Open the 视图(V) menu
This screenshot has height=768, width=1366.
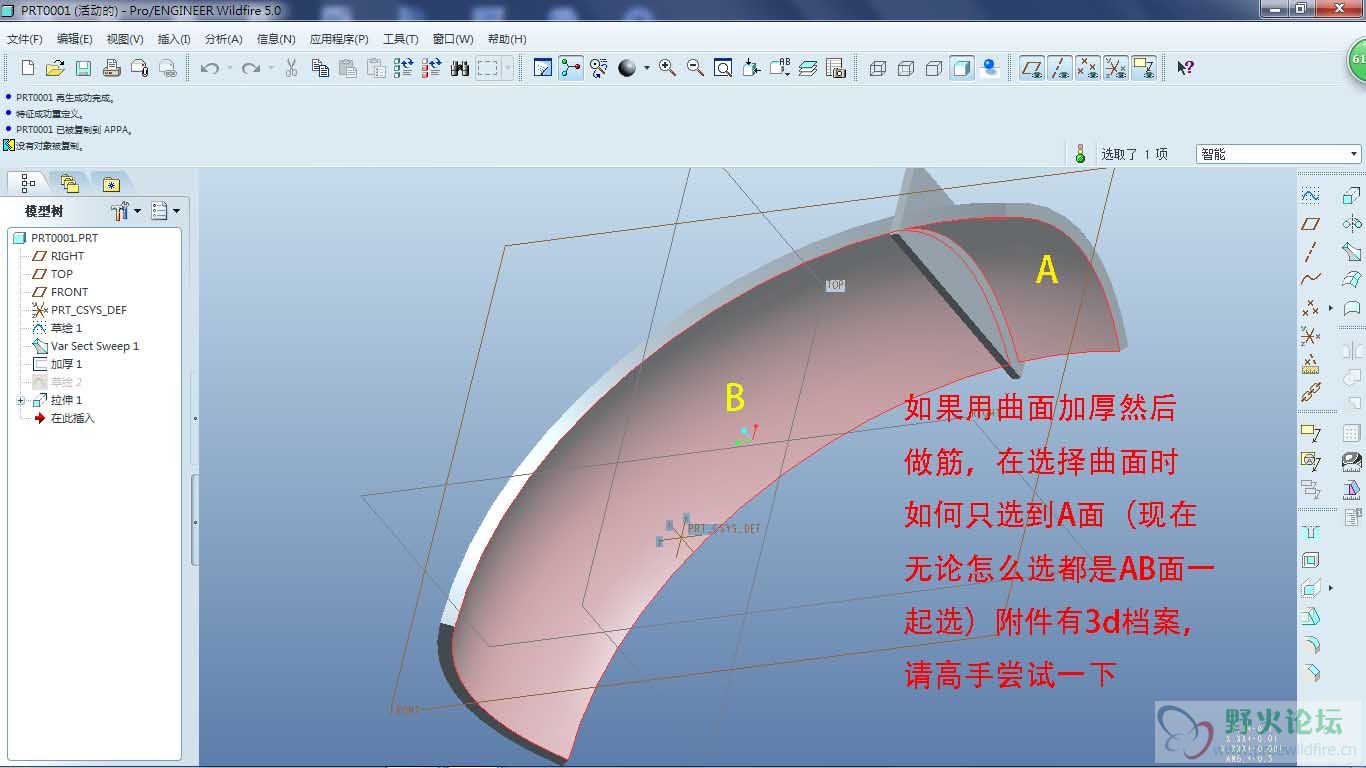click(x=125, y=39)
